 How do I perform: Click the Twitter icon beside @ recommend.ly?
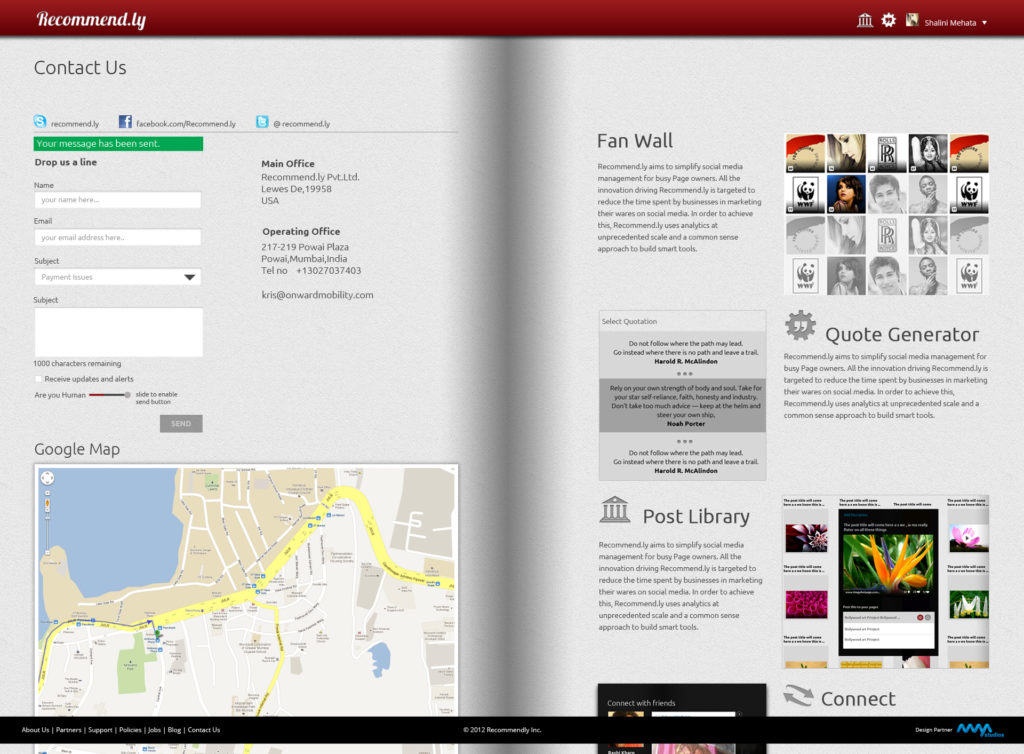(263, 121)
